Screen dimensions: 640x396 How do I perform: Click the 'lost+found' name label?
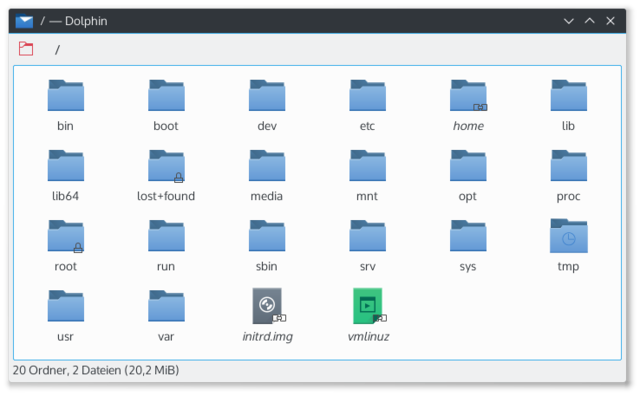pyautogui.click(x=166, y=196)
